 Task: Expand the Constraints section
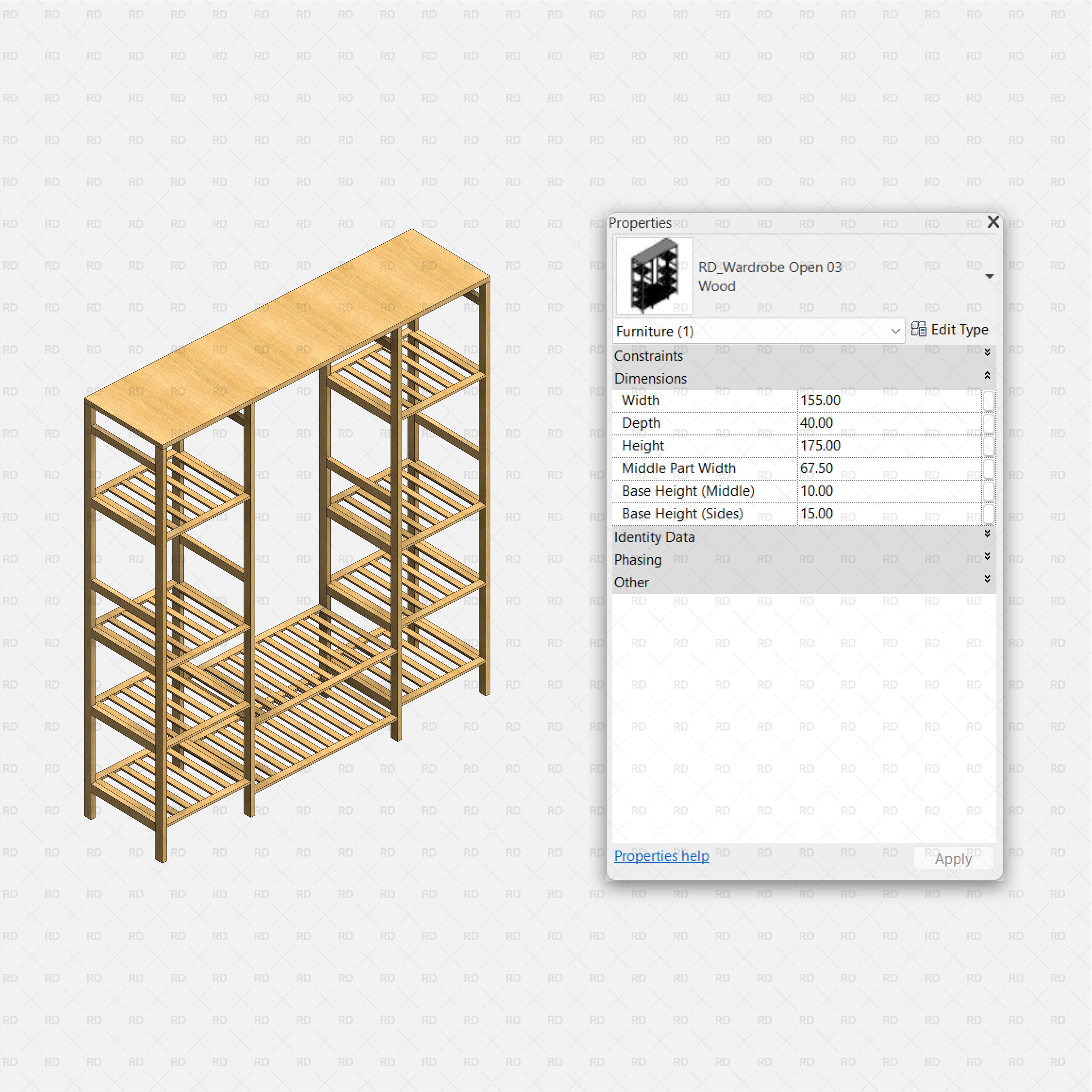click(987, 352)
